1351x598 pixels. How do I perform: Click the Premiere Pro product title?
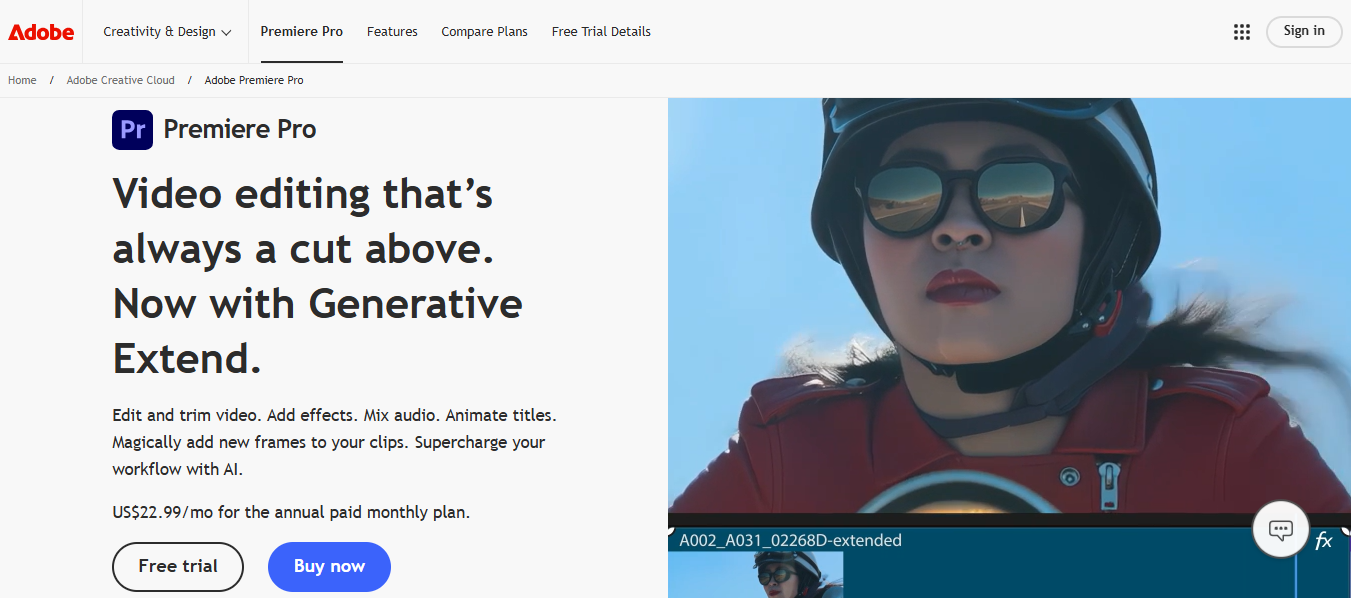(240, 129)
